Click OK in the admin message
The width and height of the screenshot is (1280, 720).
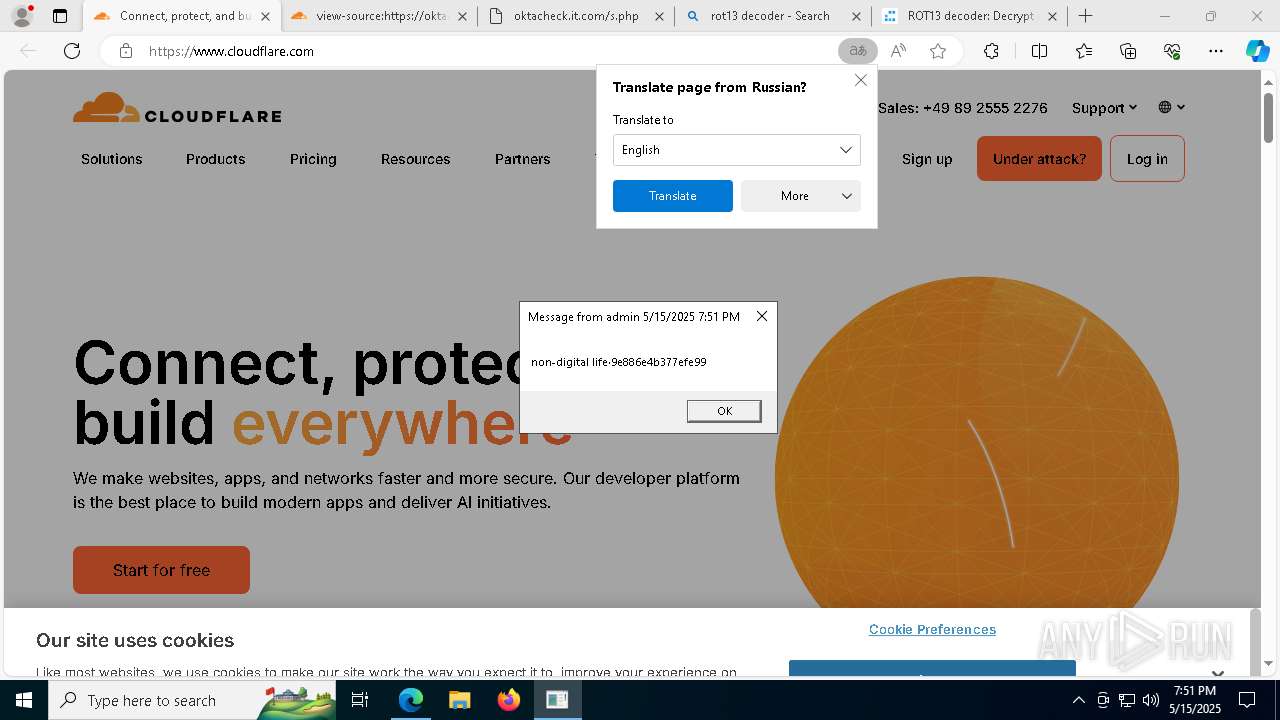(724, 411)
